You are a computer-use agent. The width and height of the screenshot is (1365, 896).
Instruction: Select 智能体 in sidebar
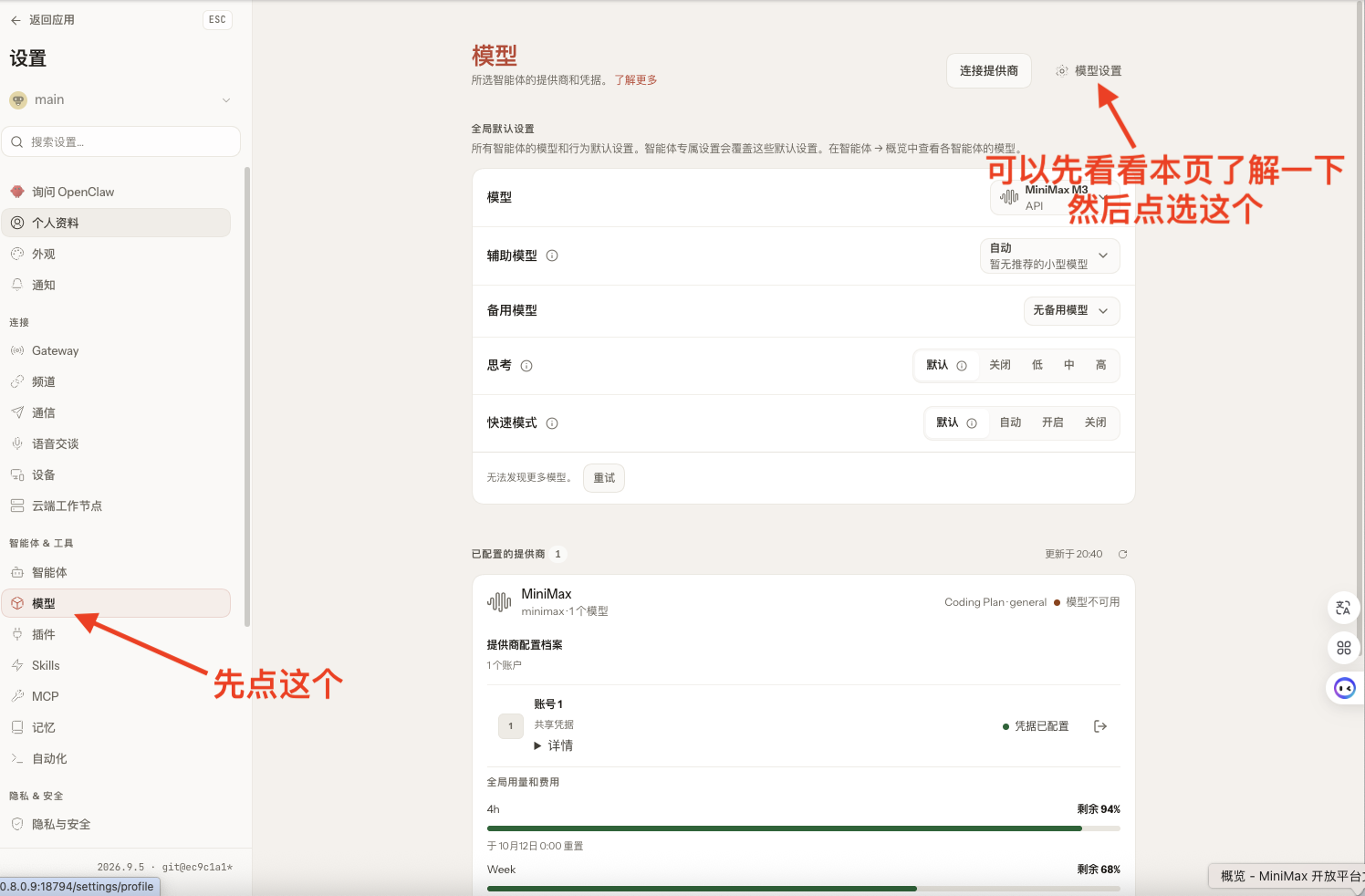tap(116, 572)
